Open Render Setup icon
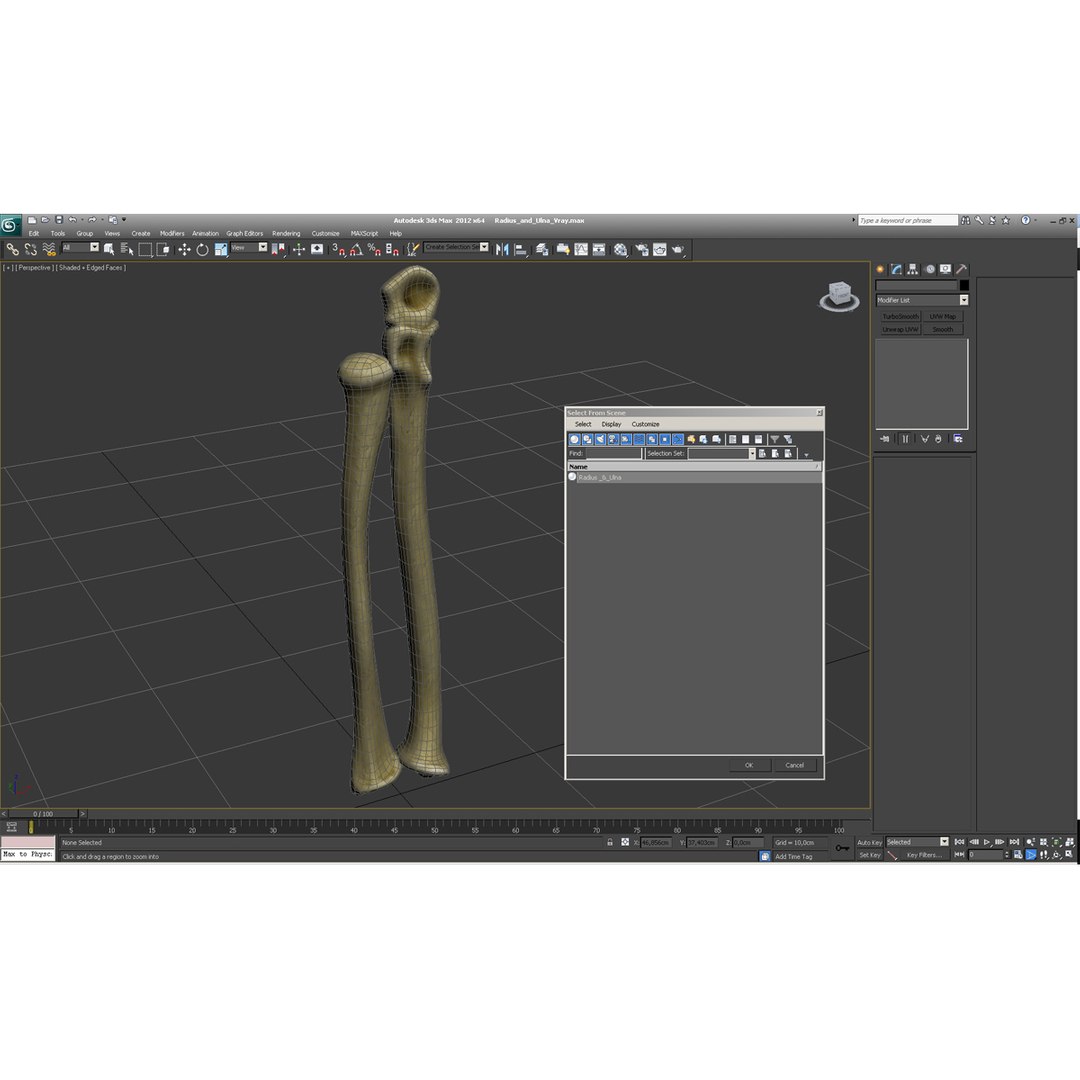This screenshot has height=1080, width=1080. [641, 249]
